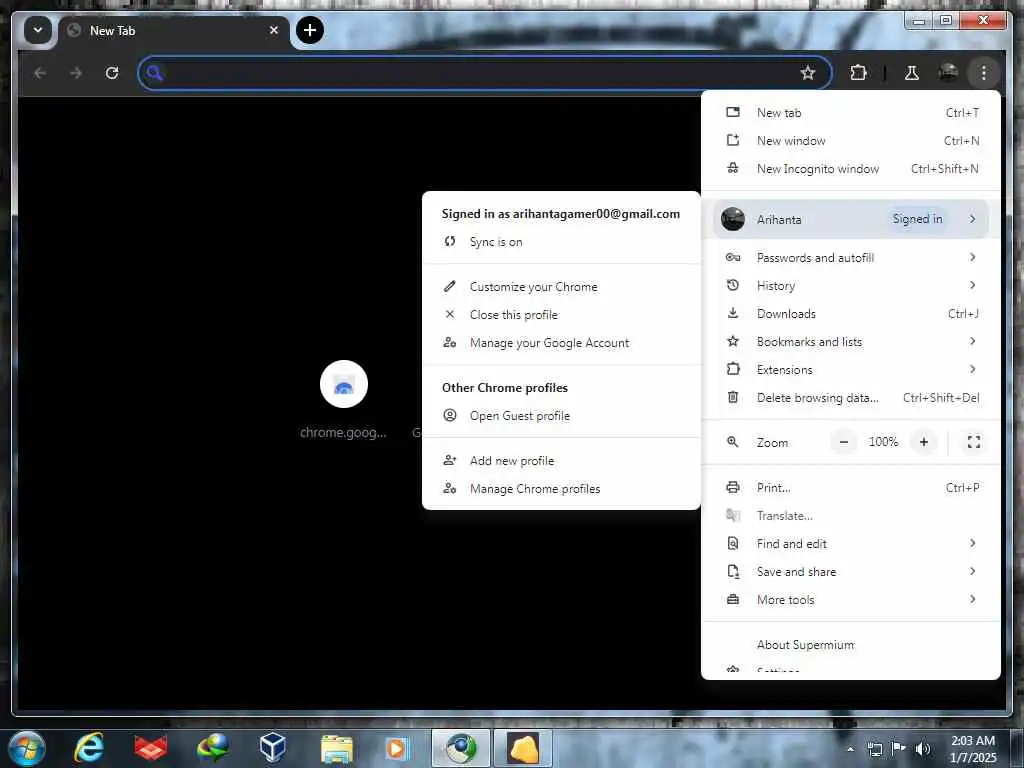
Task: Open About Supermium
Action: [851, 645]
